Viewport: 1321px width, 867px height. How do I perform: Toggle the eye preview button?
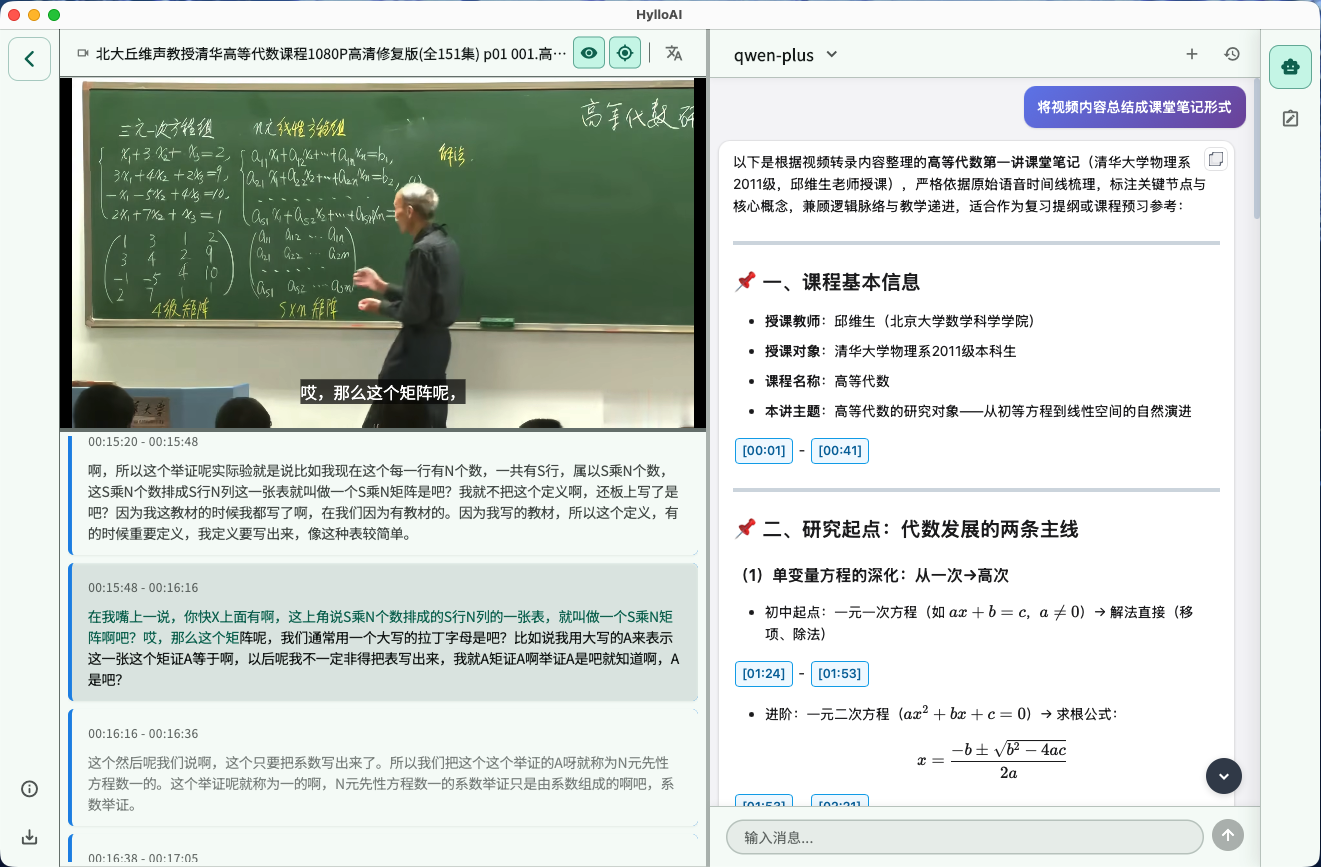[589, 53]
